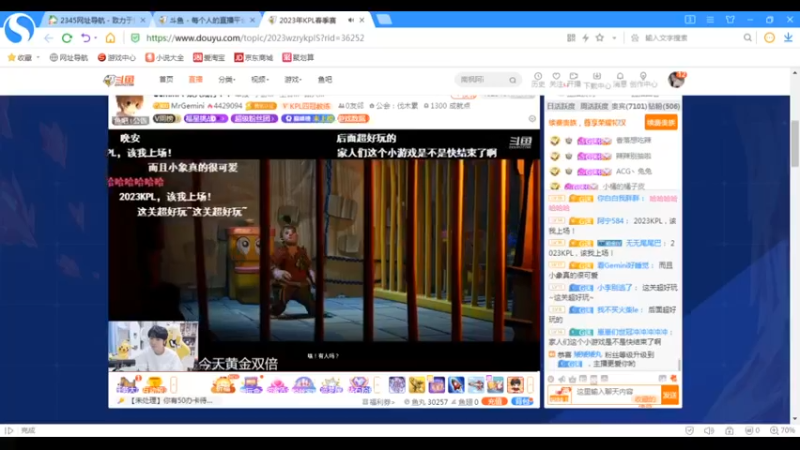Open the browser downloads arrow icon

pos(788,38)
